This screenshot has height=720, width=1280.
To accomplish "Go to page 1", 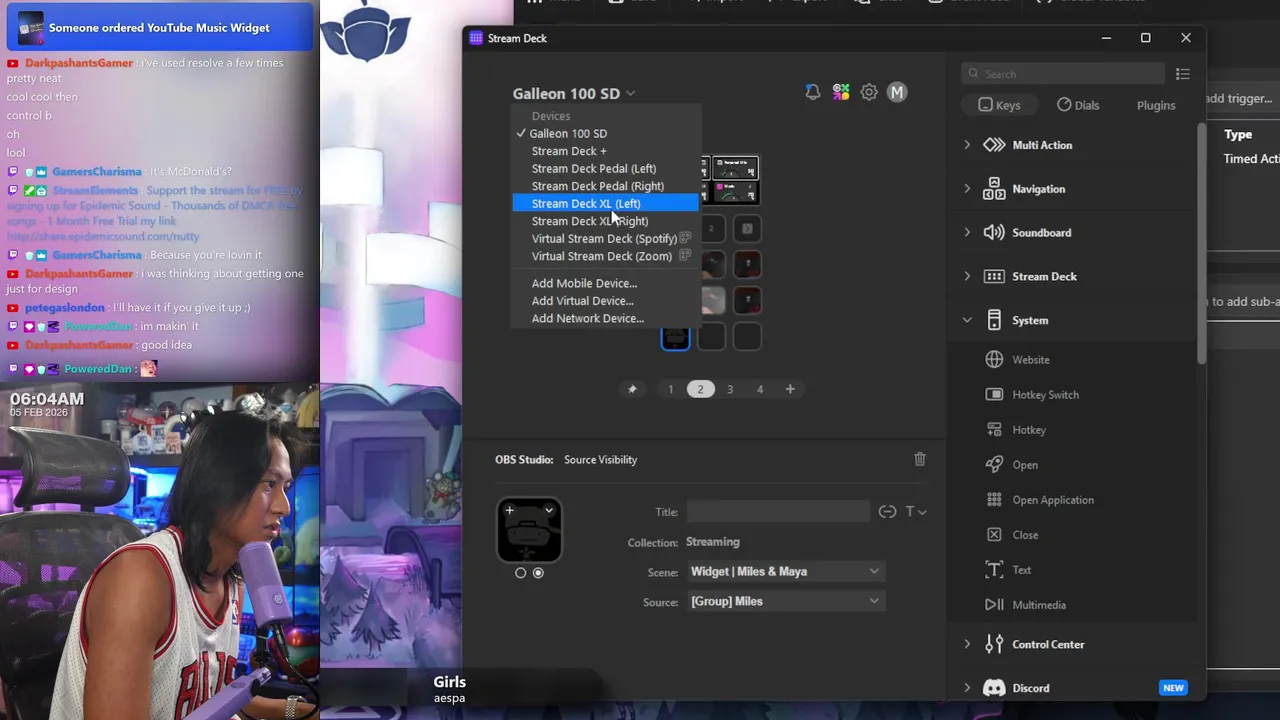I will pos(670,389).
